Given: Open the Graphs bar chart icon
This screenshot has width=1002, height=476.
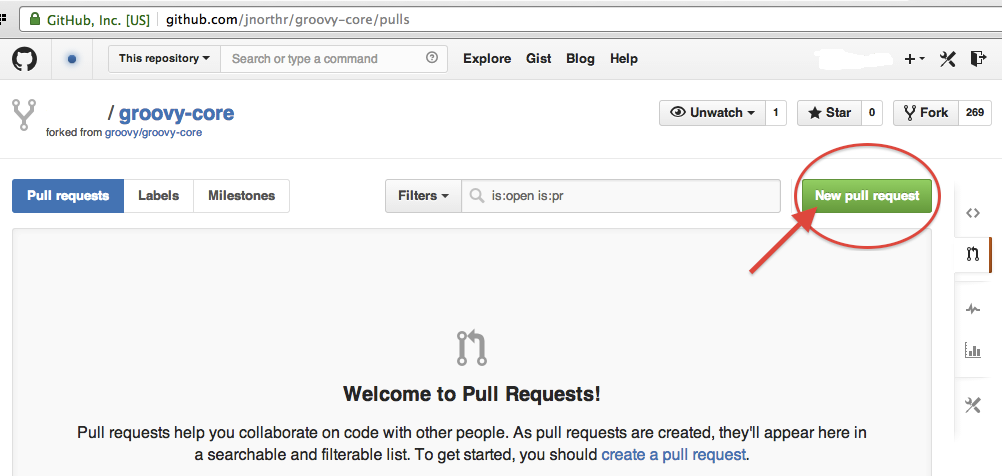Looking at the screenshot, I should coord(972,350).
